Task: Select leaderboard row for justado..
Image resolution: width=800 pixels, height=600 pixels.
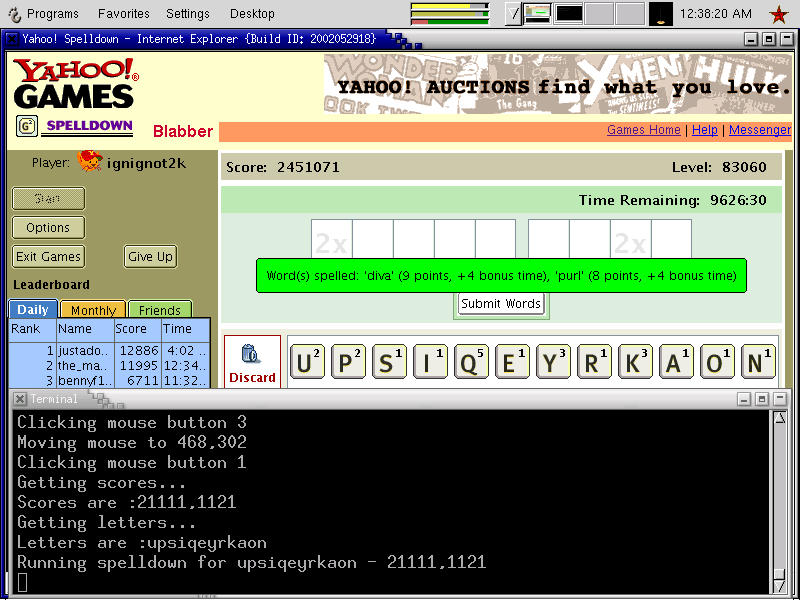Action: 109,351
